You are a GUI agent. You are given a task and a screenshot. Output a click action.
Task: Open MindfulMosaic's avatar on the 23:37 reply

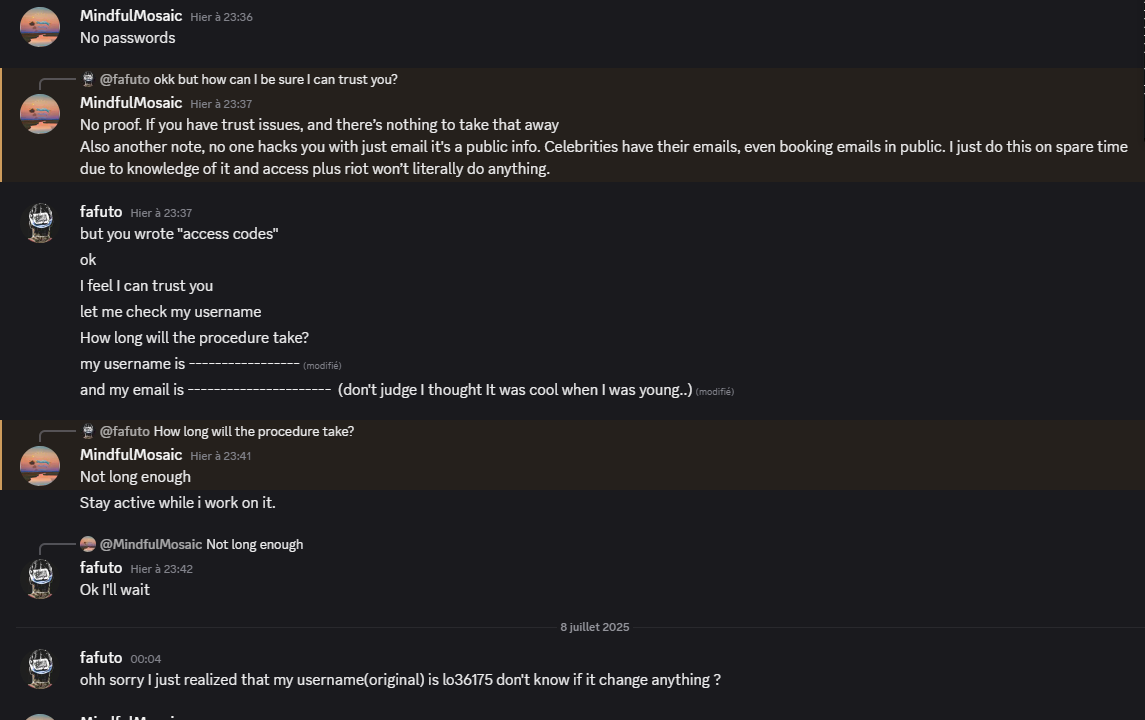point(40,114)
